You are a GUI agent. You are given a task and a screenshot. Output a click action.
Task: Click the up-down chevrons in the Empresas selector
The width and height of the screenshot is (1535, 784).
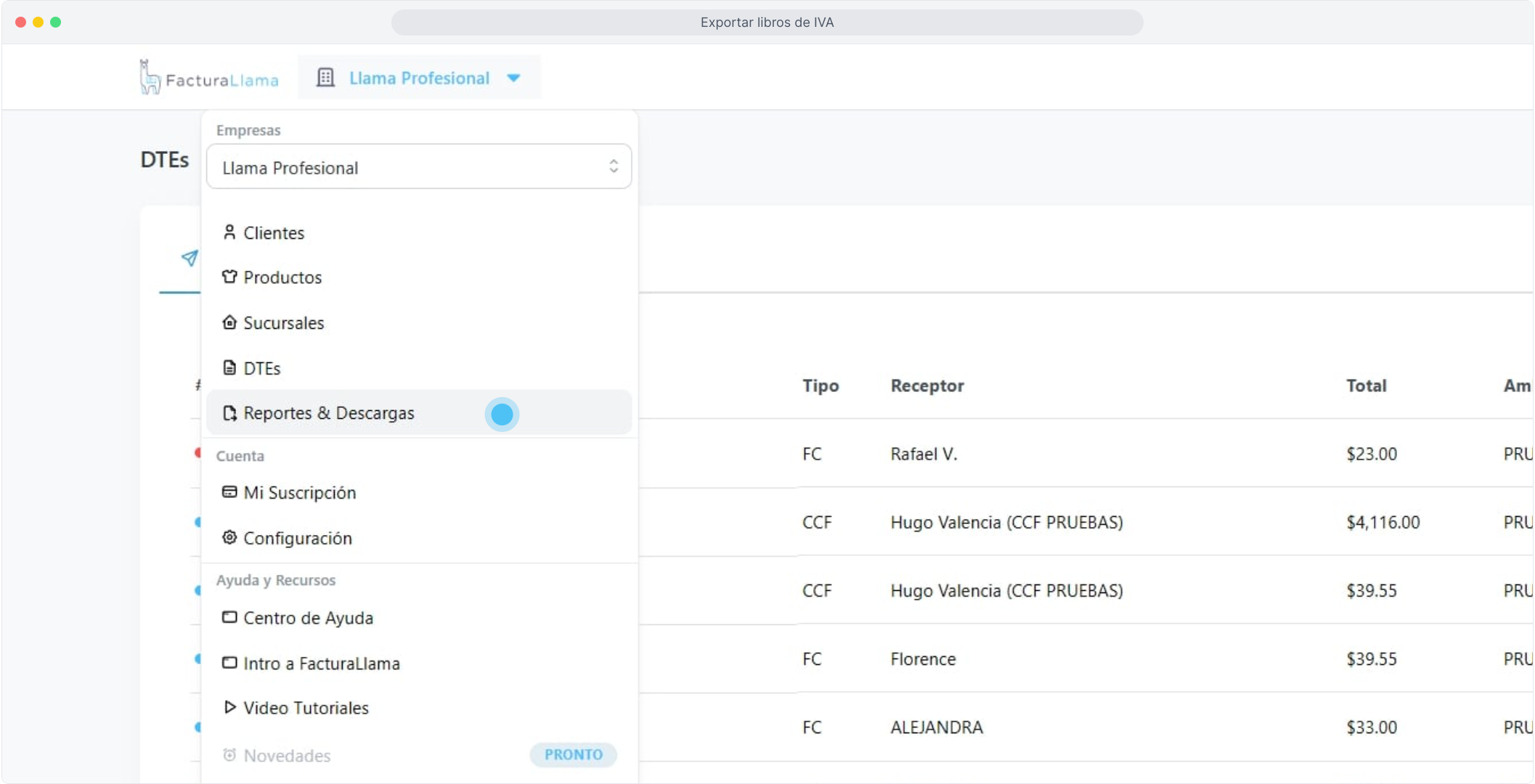(614, 166)
